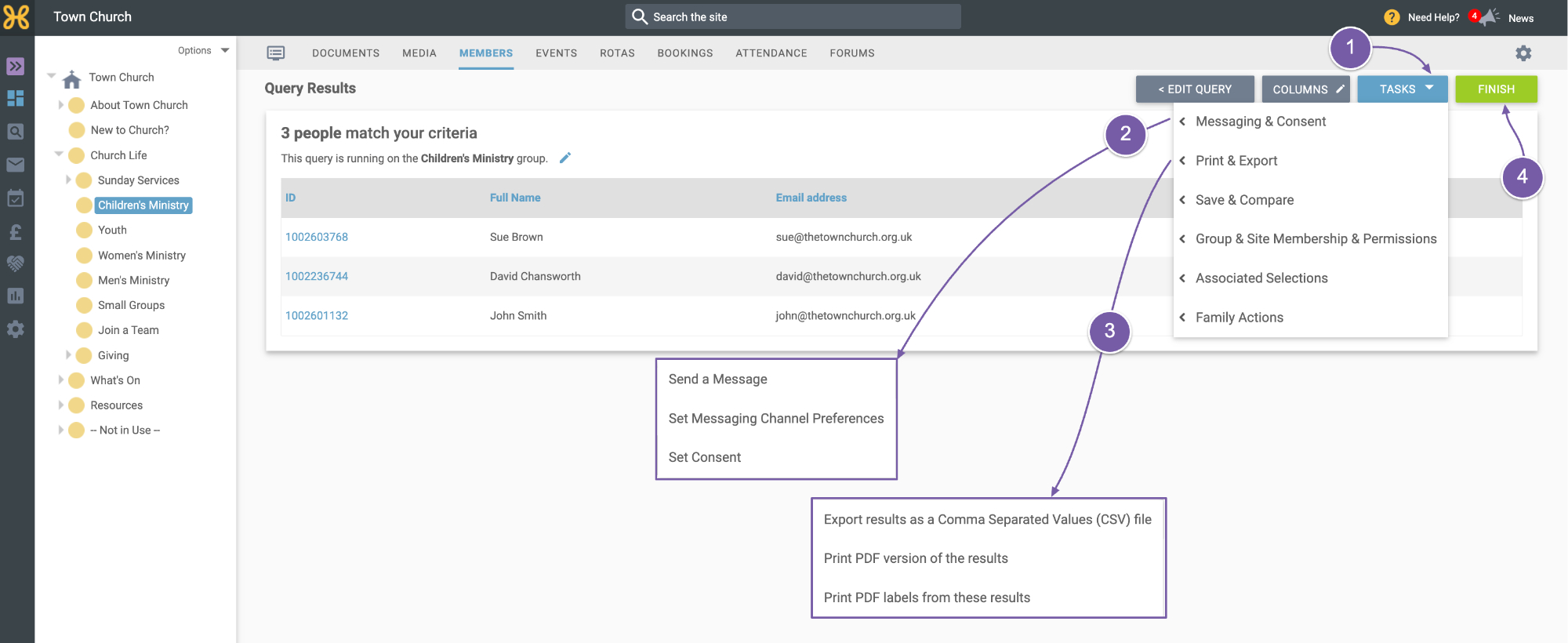The image size is (1568, 643).
Task: Click the TASKS dropdown arrow
Action: (x=1429, y=88)
